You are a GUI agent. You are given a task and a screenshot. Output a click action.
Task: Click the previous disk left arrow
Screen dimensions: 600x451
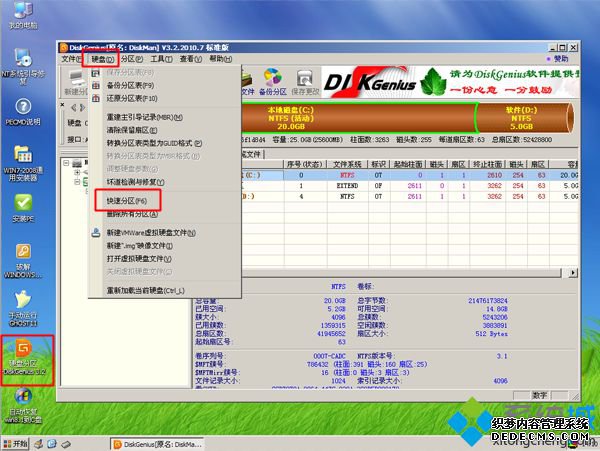[x=74, y=108]
